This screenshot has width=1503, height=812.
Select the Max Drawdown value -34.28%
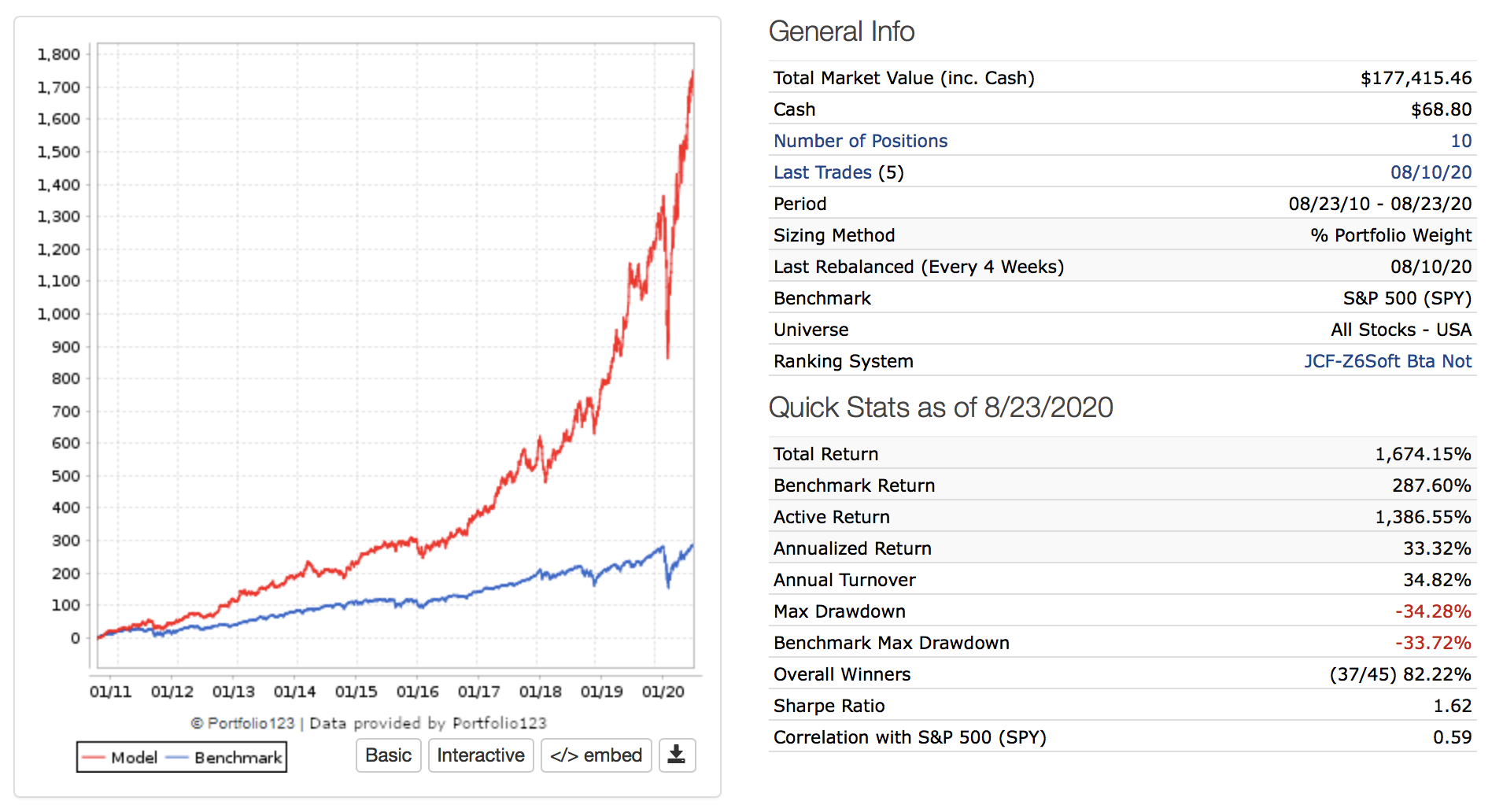coord(1433,611)
